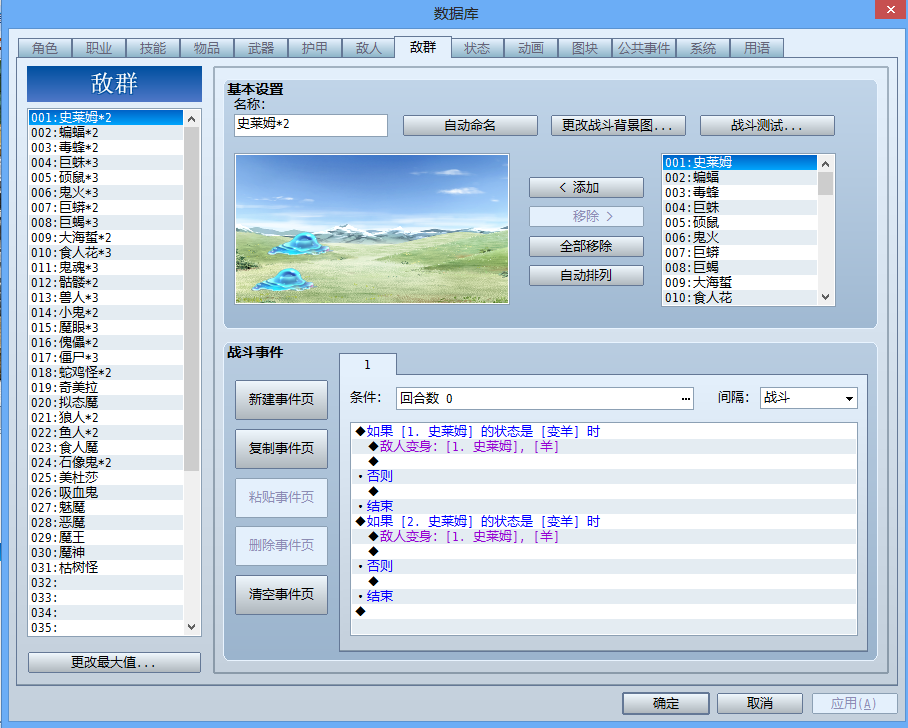Screen dimensions: 908x728
Task: Click 更改最大值 button
Action: pos(114,663)
